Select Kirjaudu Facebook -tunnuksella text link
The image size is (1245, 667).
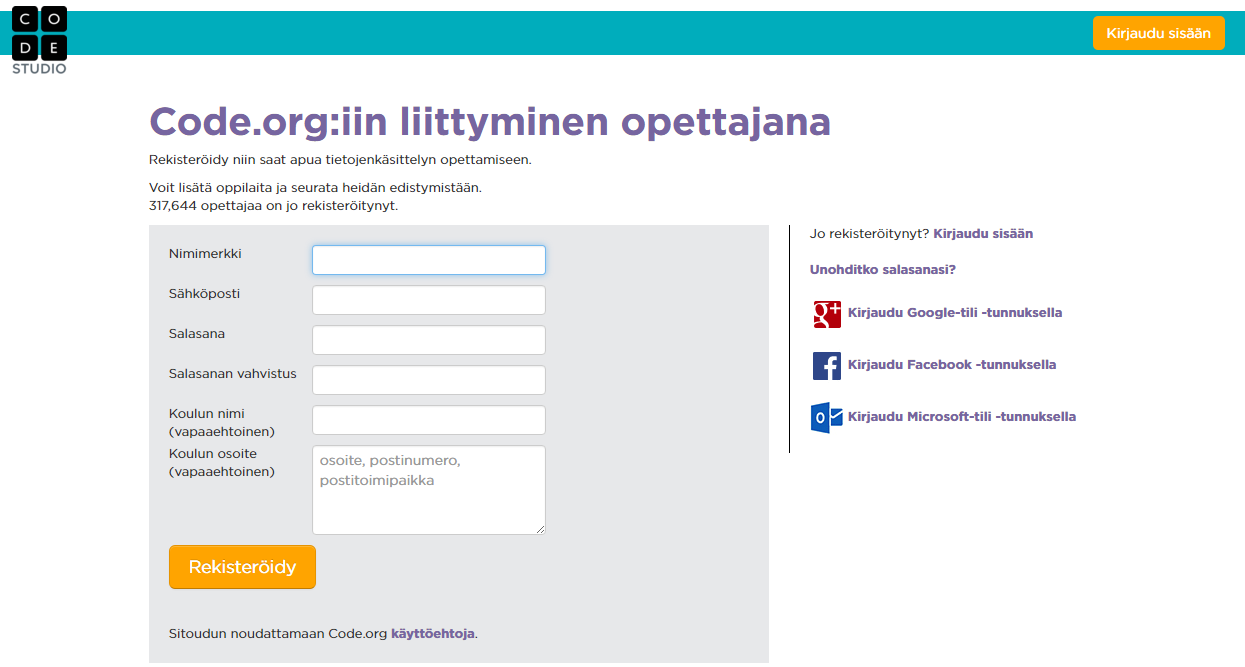point(951,365)
